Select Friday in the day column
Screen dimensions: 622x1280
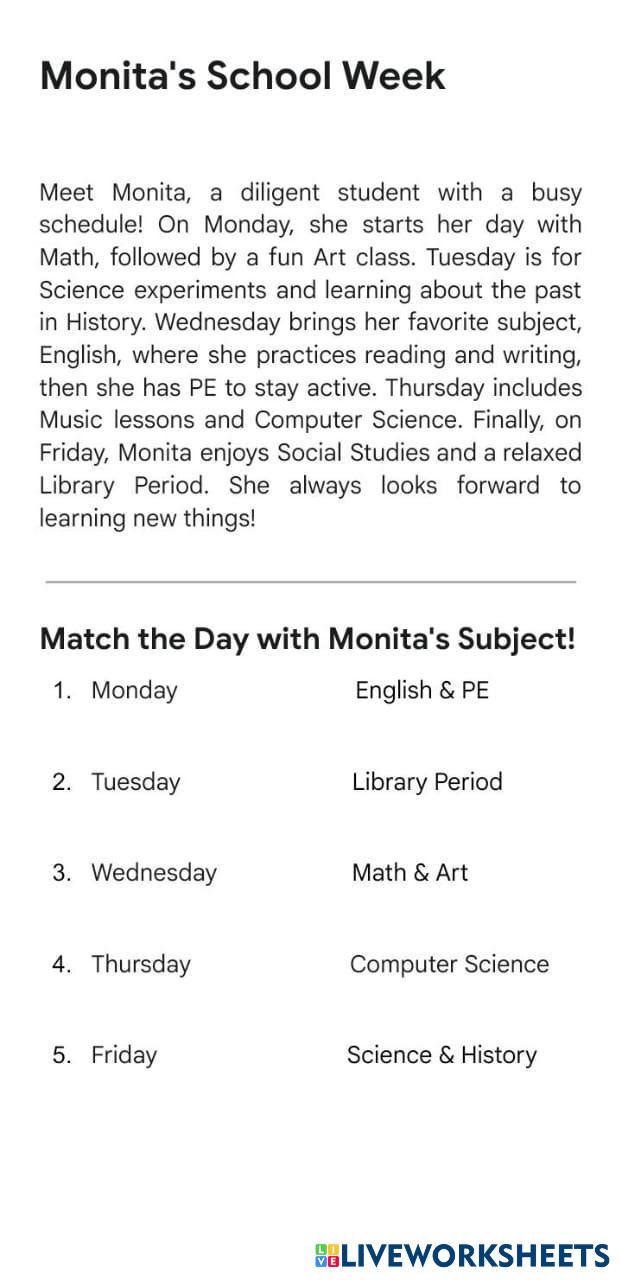(124, 1055)
